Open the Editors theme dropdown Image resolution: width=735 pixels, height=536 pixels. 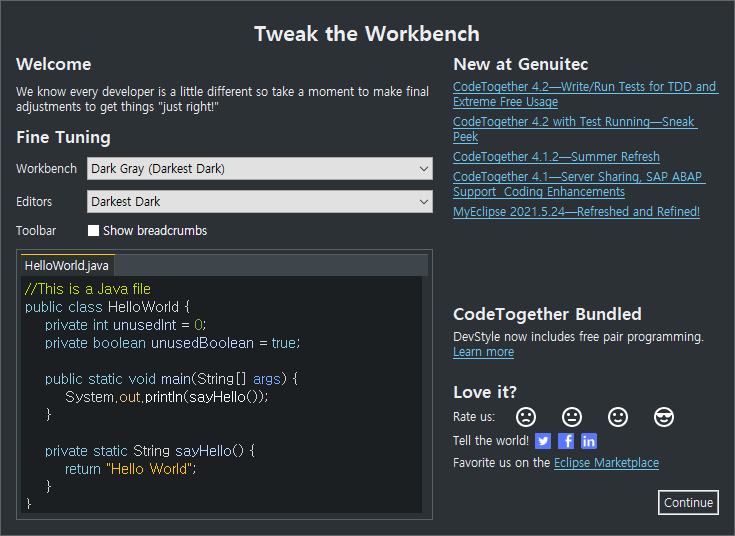pos(260,201)
